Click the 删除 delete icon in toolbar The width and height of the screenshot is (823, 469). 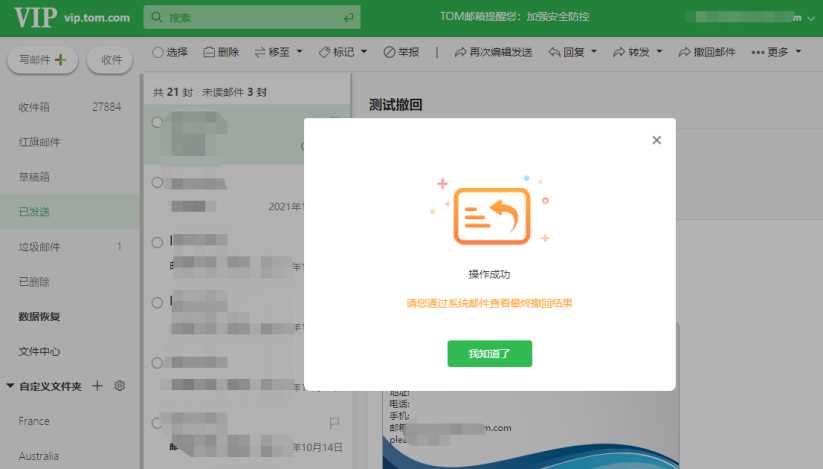(x=209, y=52)
